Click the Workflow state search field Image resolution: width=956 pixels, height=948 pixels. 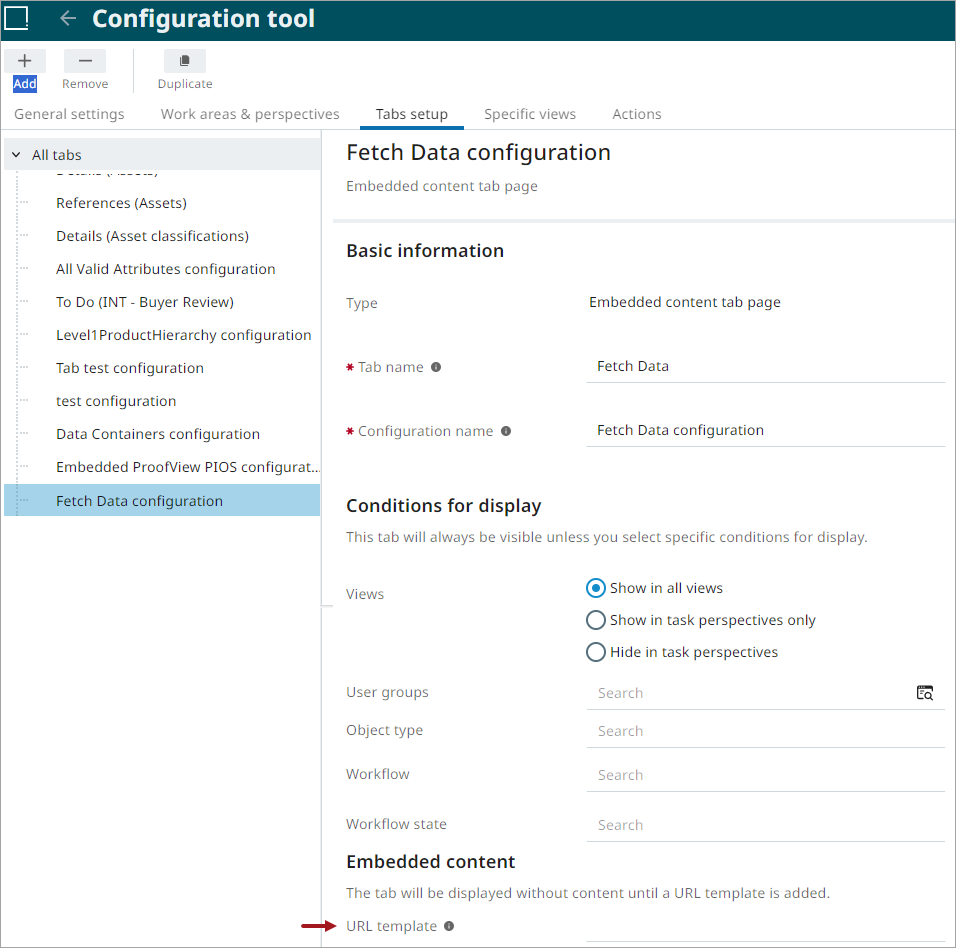[x=765, y=825]
